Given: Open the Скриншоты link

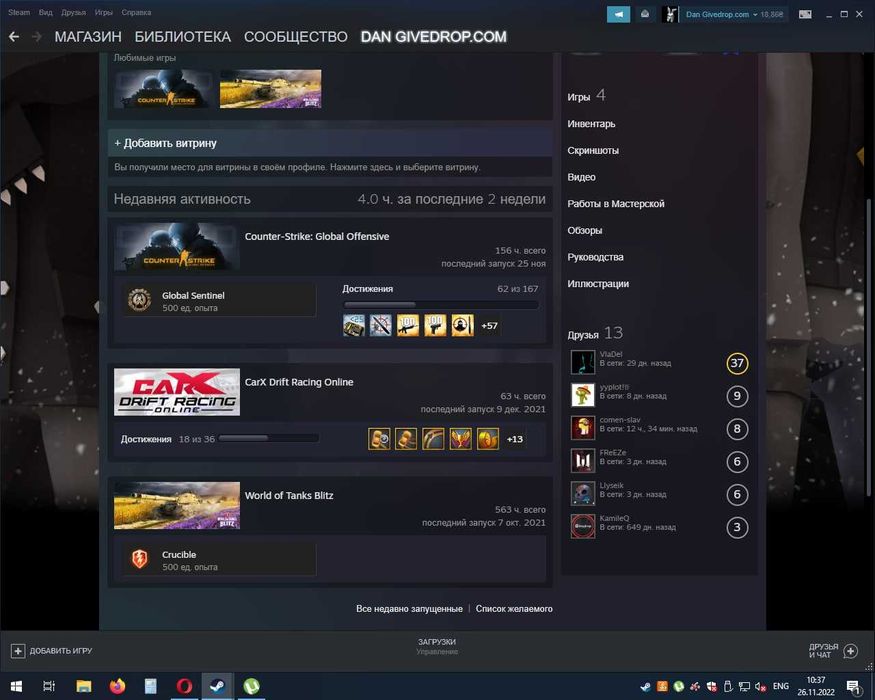Looking at the screenshot, I should 593,150.
